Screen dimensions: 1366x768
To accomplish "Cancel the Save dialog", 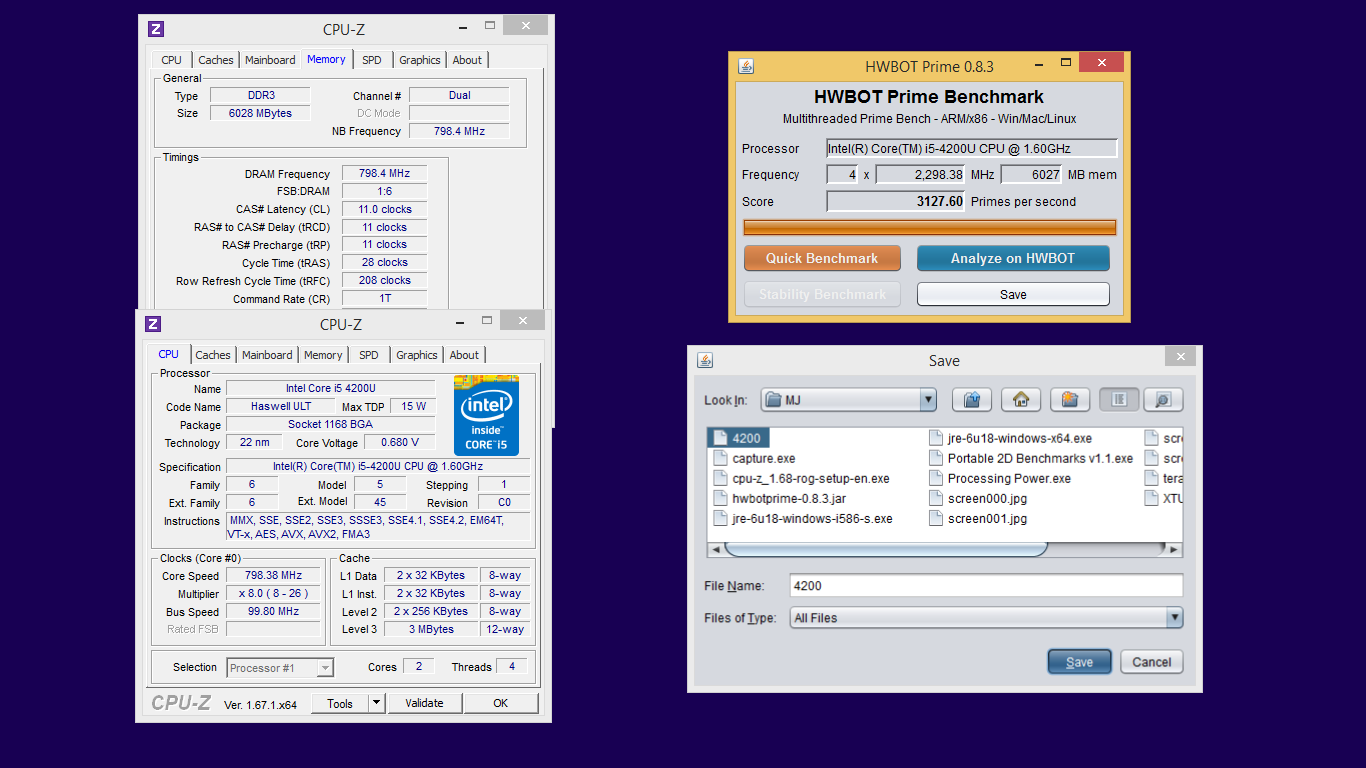I will (1152, 662).
